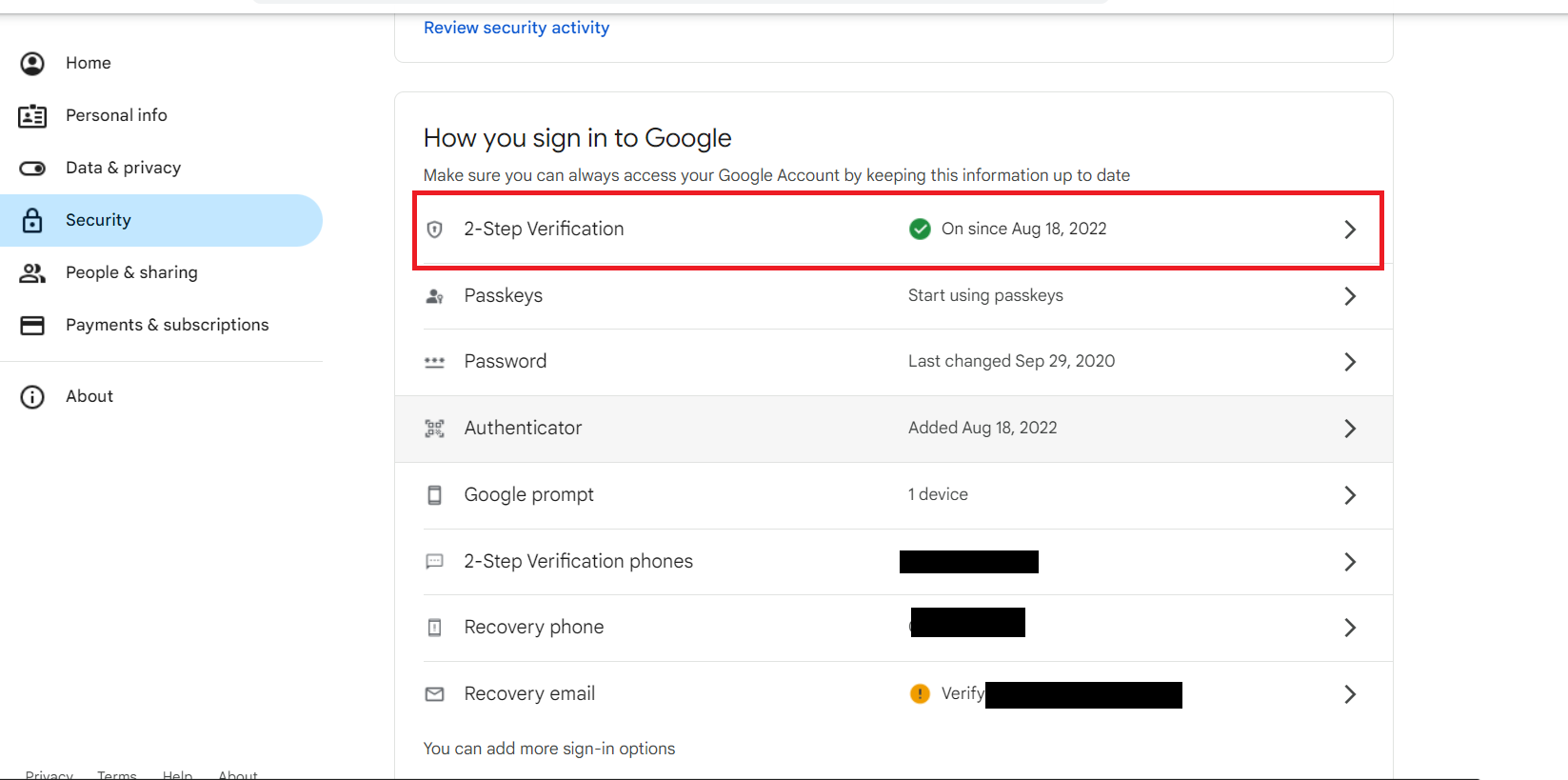1568x780 pixels.
Task: Click the shield icon beside 2-Step Verification
Action: tap(435, 230)
